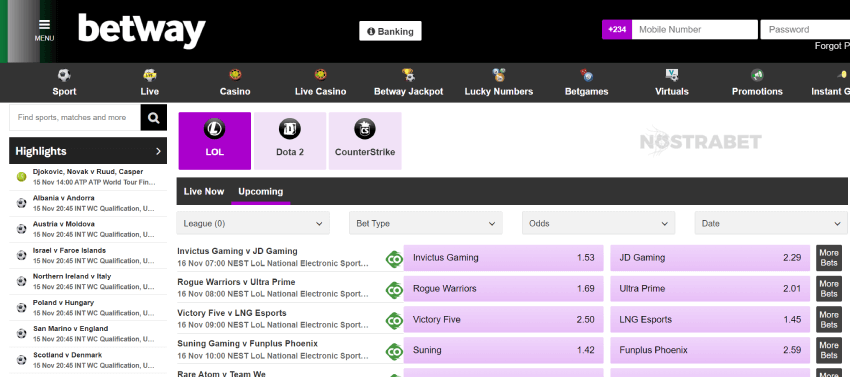Open the Sport section
Screen dimensions: 850x377
[64, 82]
